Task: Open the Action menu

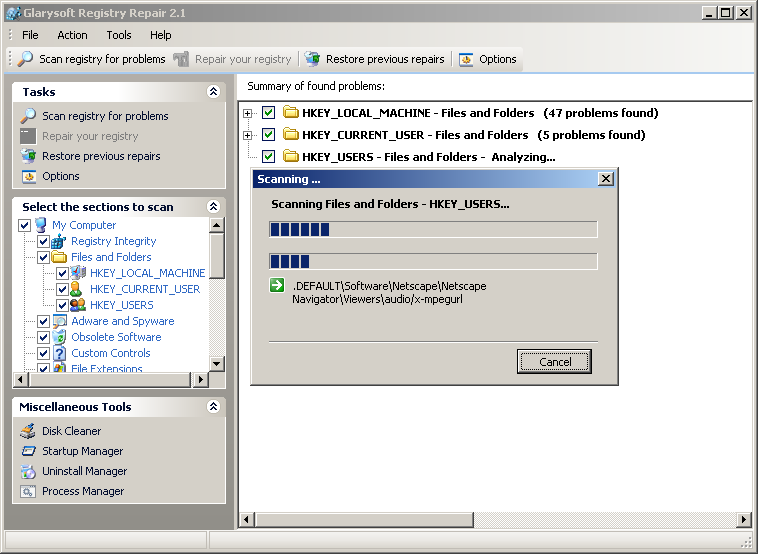Action: pyautogui.click(x=73, y=35)
